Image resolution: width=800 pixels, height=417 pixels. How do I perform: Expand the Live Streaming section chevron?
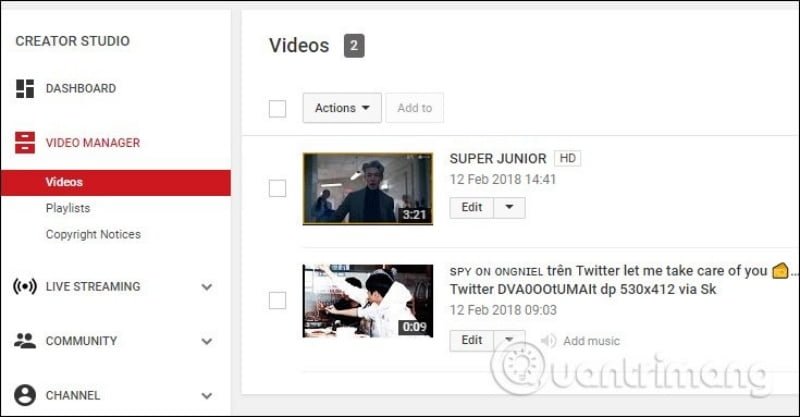[207, 287]
